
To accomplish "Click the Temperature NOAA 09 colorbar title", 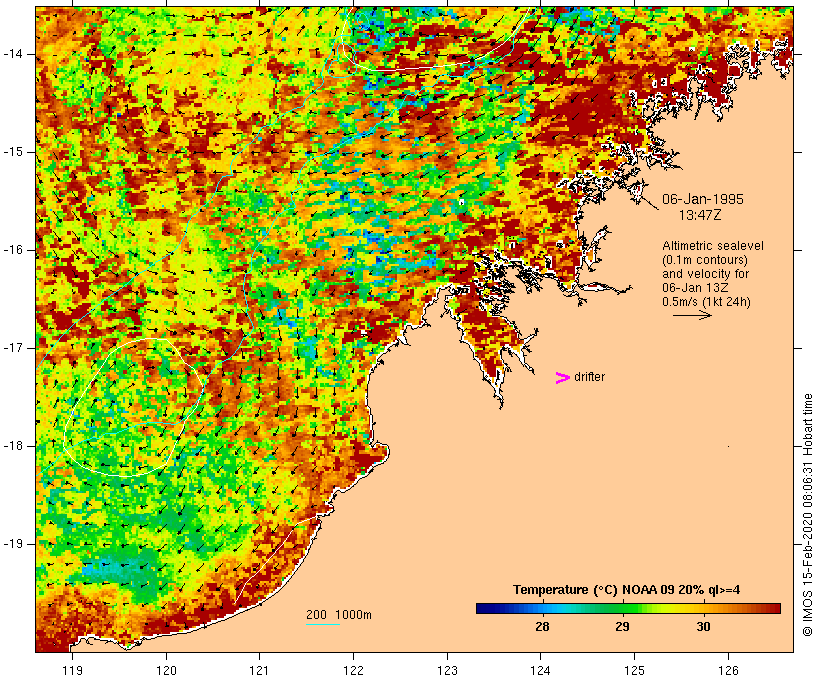I will (x=627, y=590).
